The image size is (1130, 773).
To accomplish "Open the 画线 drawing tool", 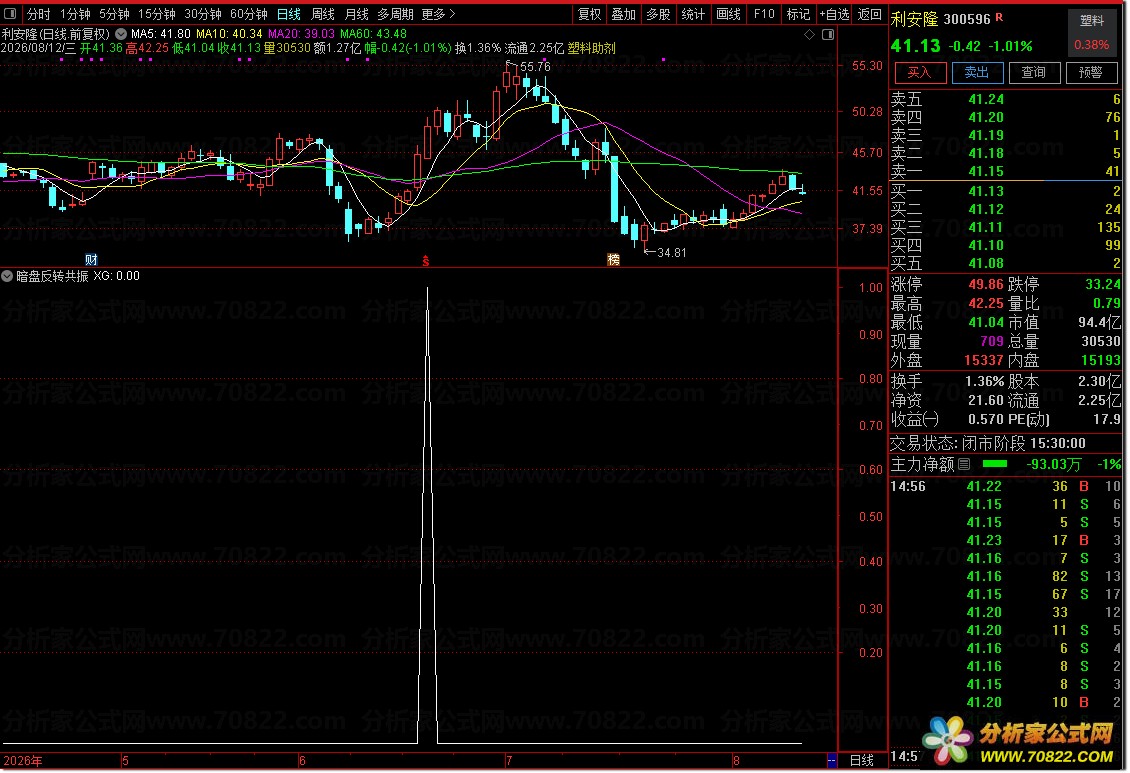I will [x=729, y=14].
